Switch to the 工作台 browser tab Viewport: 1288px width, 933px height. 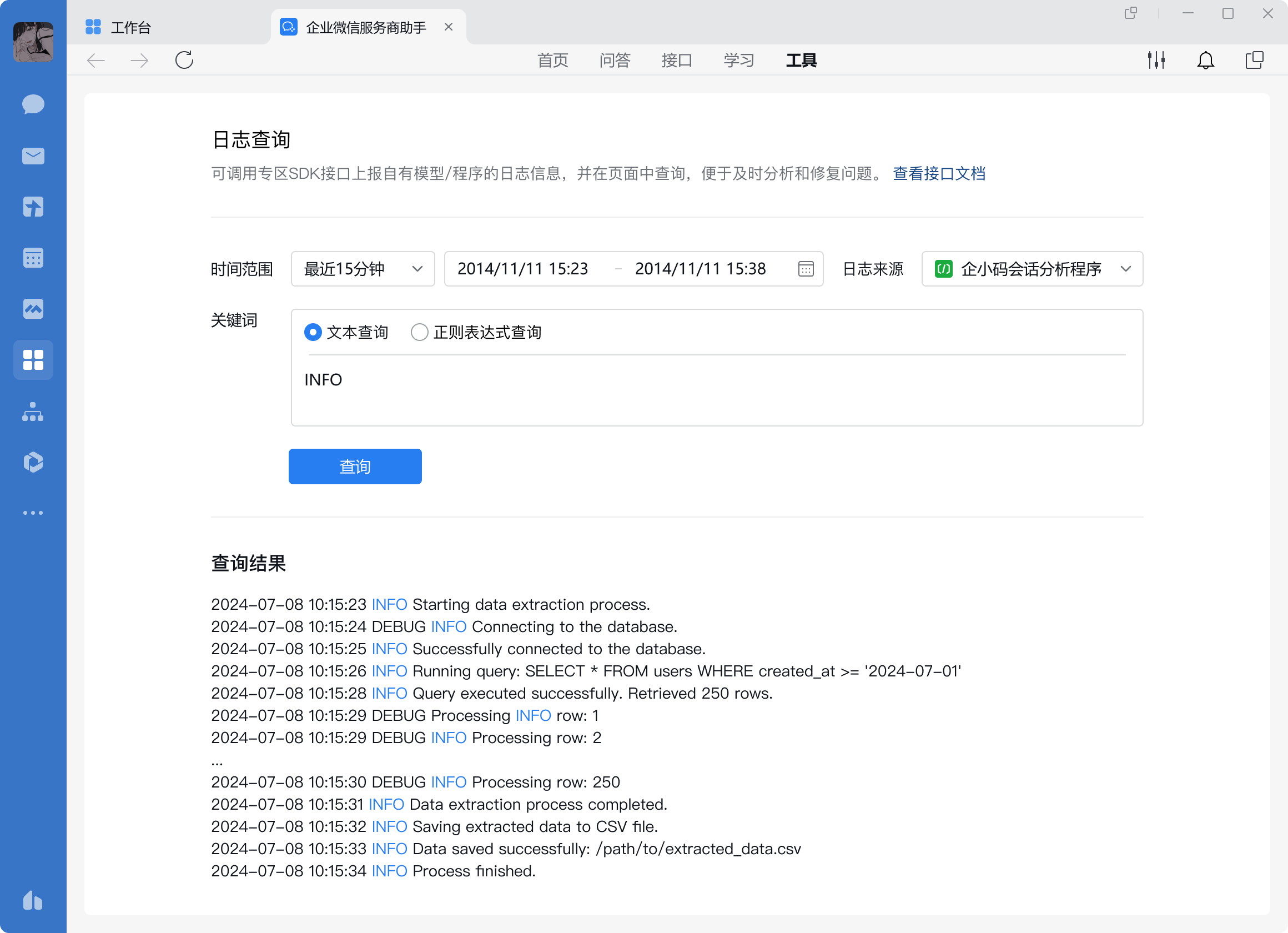130,27
